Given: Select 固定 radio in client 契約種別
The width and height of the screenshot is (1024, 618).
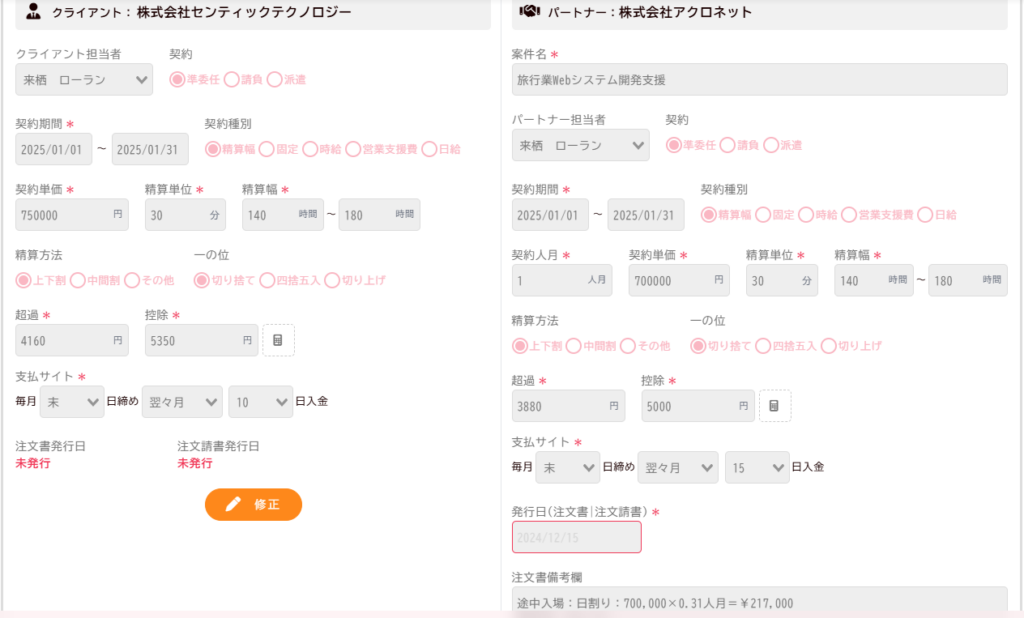Looking at the screenshot, I should [266, 149].
